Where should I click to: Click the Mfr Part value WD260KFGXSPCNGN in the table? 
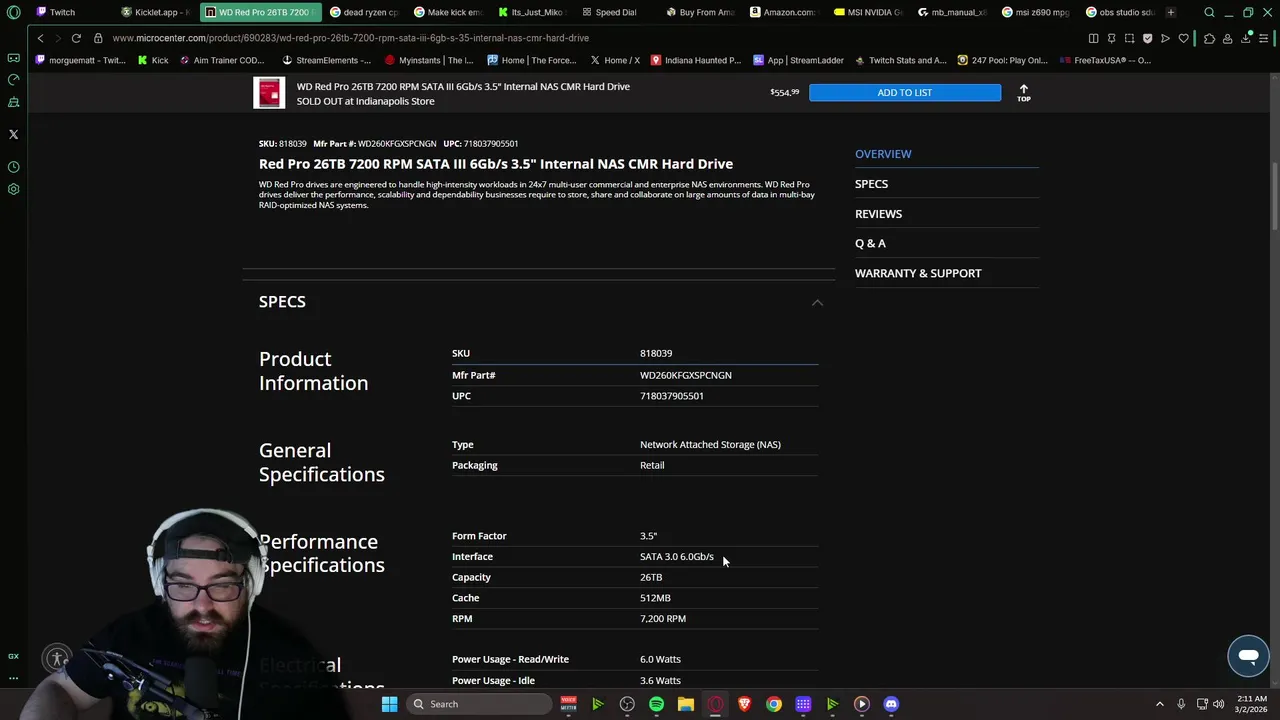[686, 375]
